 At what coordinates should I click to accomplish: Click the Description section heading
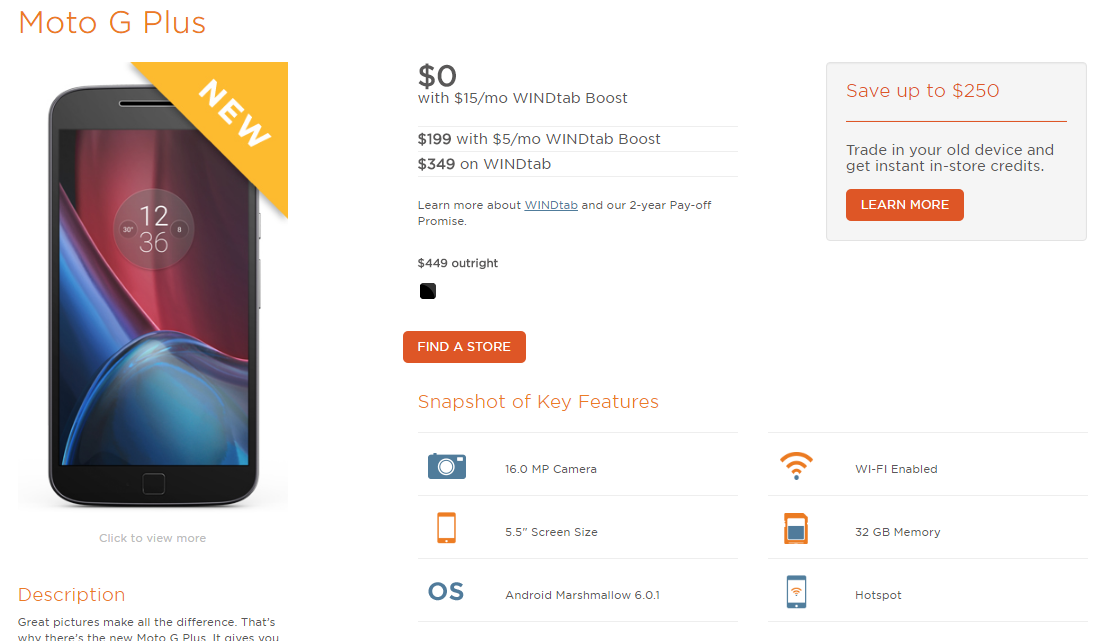pos(72,595)
